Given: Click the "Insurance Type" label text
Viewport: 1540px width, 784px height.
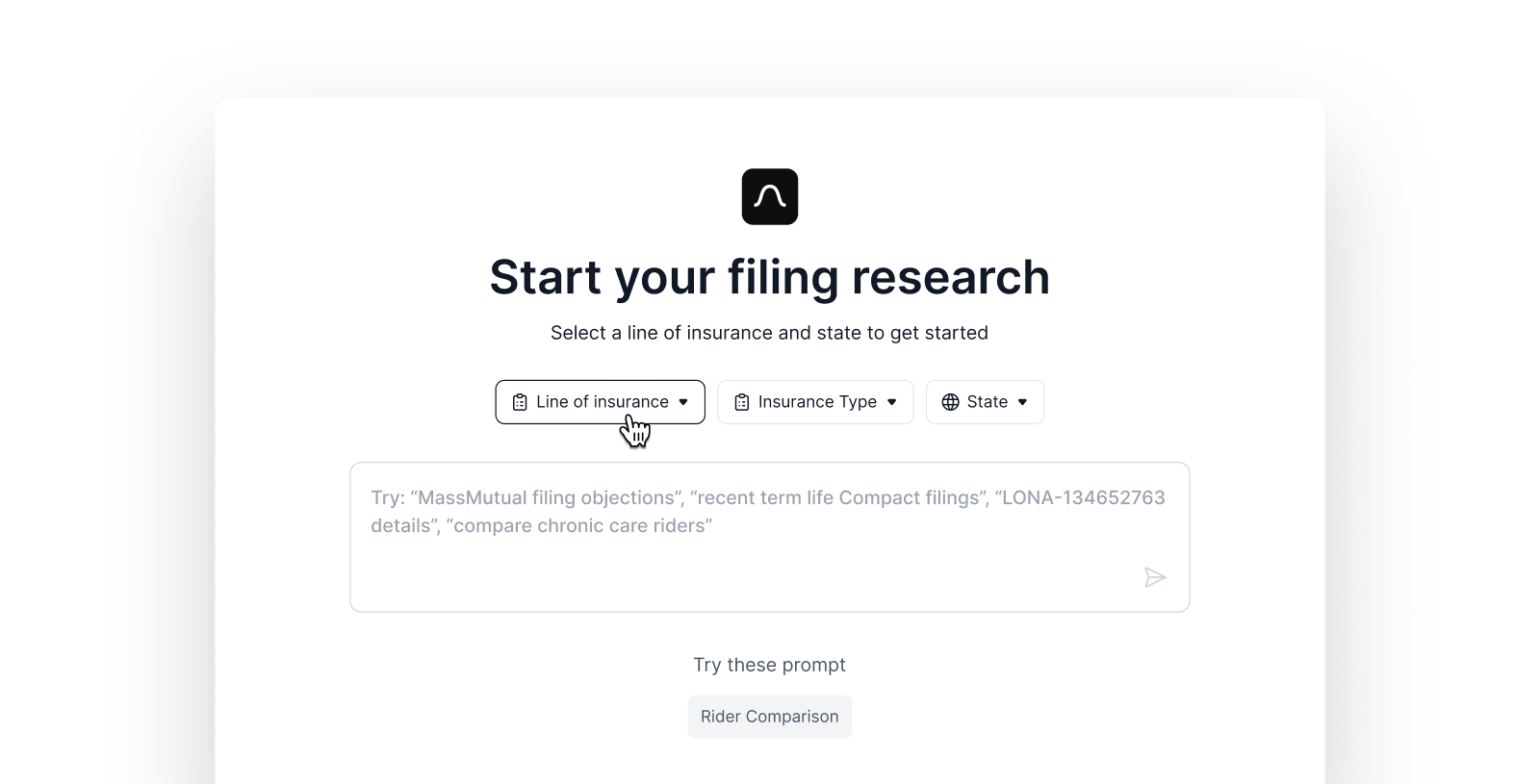Looking at the screenshot, I should (x=817, y=402).
